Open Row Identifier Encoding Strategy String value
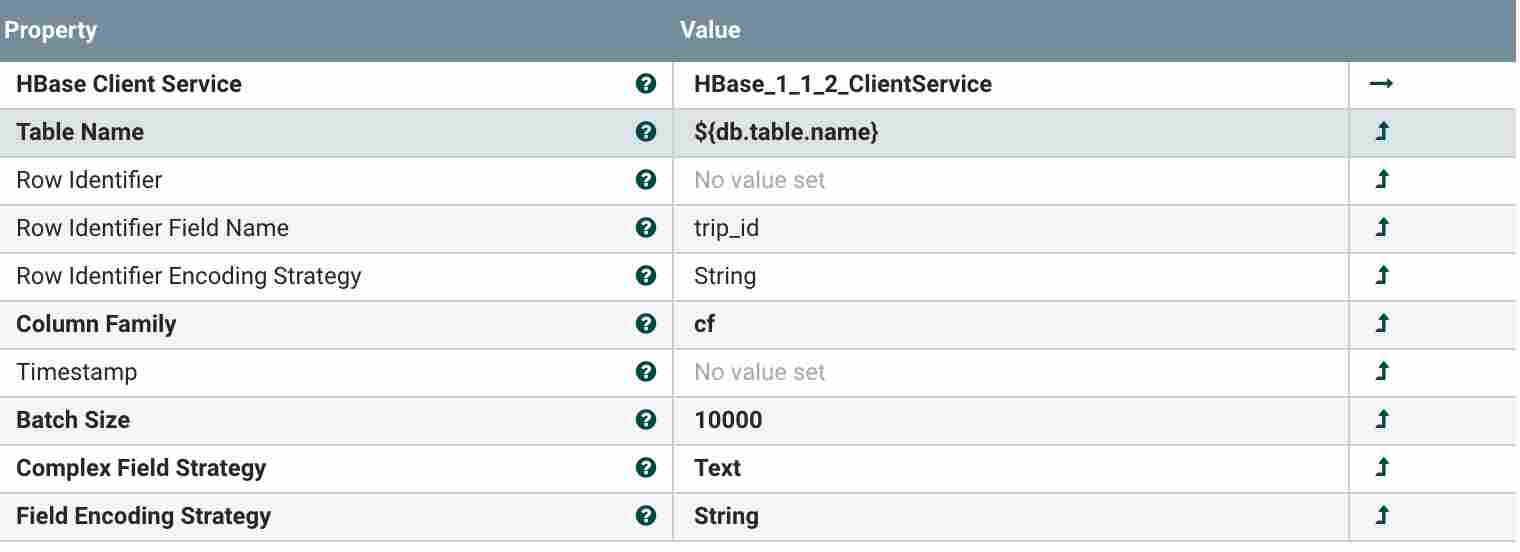This screenshot has width=1520, height=552. tap(725, 276)
